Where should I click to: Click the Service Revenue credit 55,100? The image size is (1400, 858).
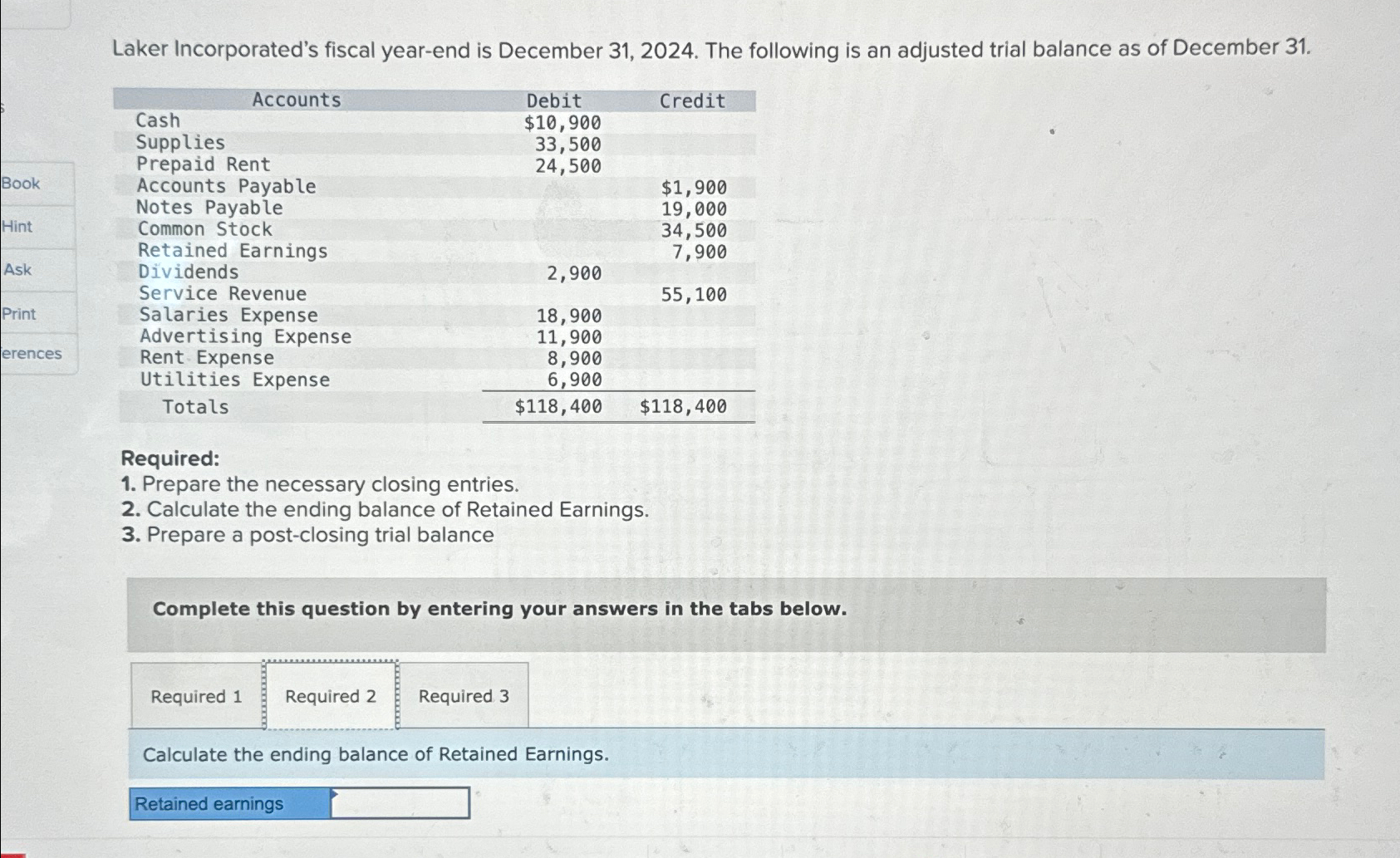[x=694, y=295]
